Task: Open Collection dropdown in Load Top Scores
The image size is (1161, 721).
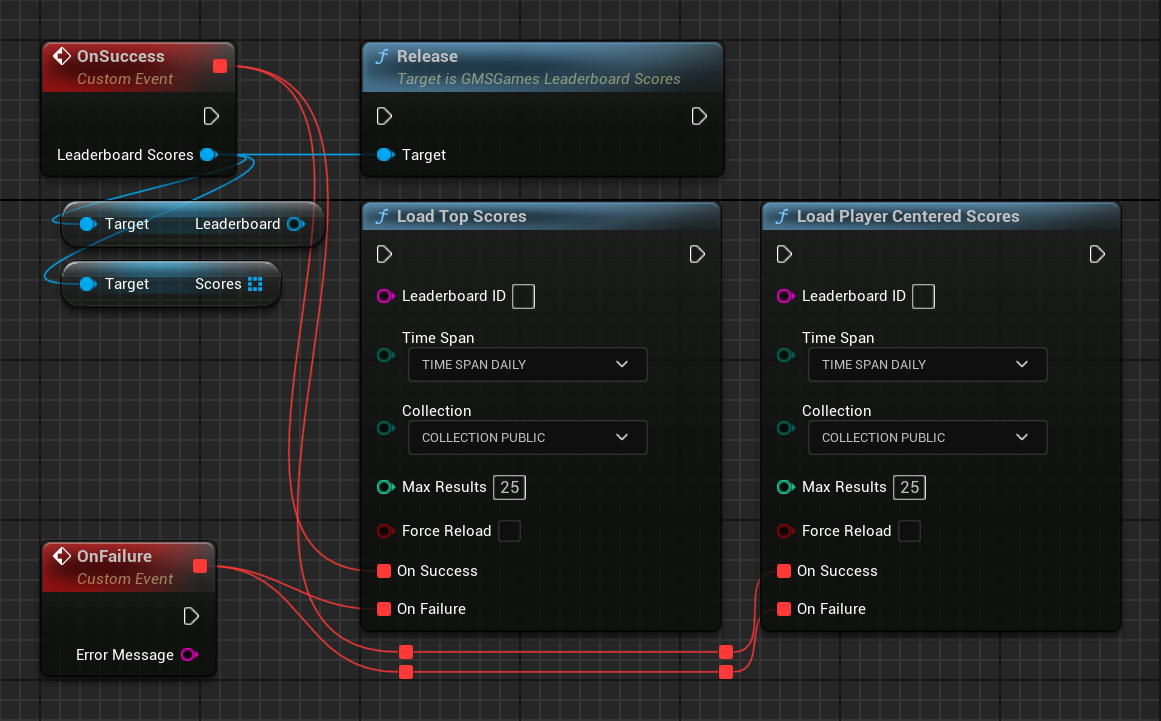Action: [527, 438]
